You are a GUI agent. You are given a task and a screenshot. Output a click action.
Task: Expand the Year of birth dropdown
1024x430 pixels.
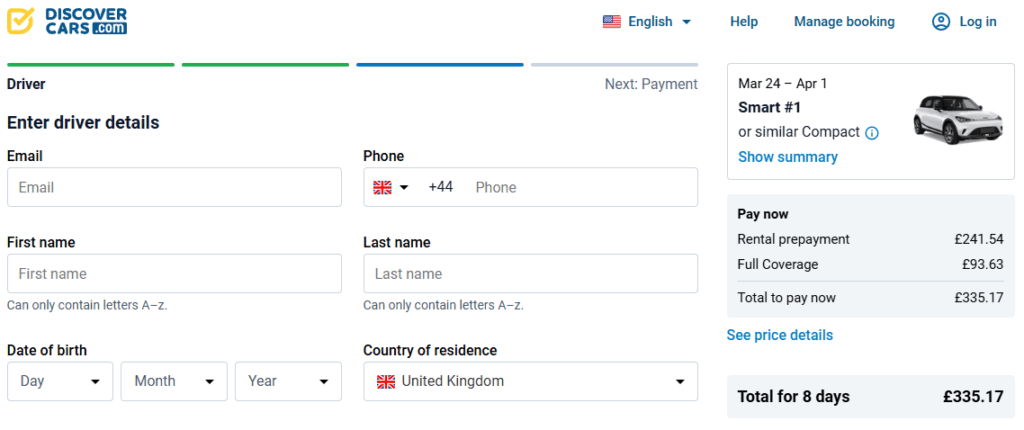tap(289, 381)
